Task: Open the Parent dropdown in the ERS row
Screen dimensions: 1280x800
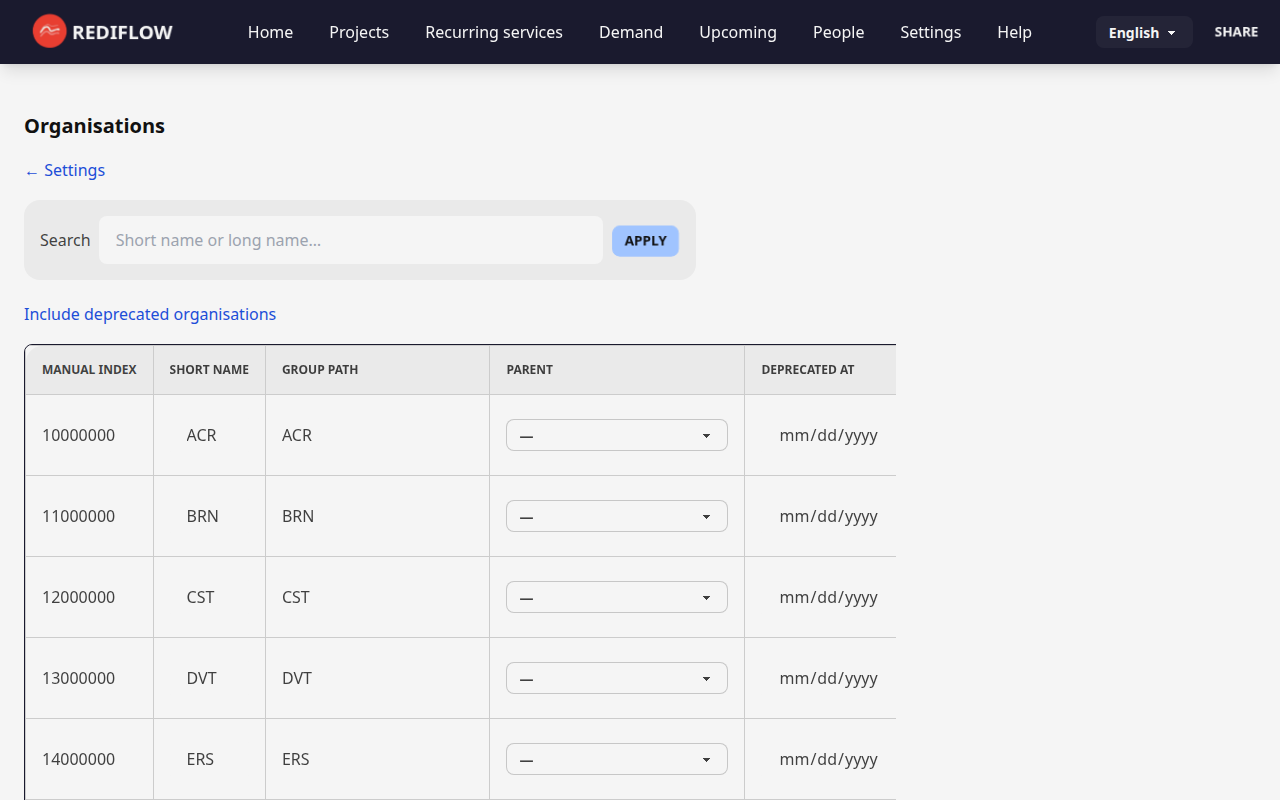Action: point(616,758)
